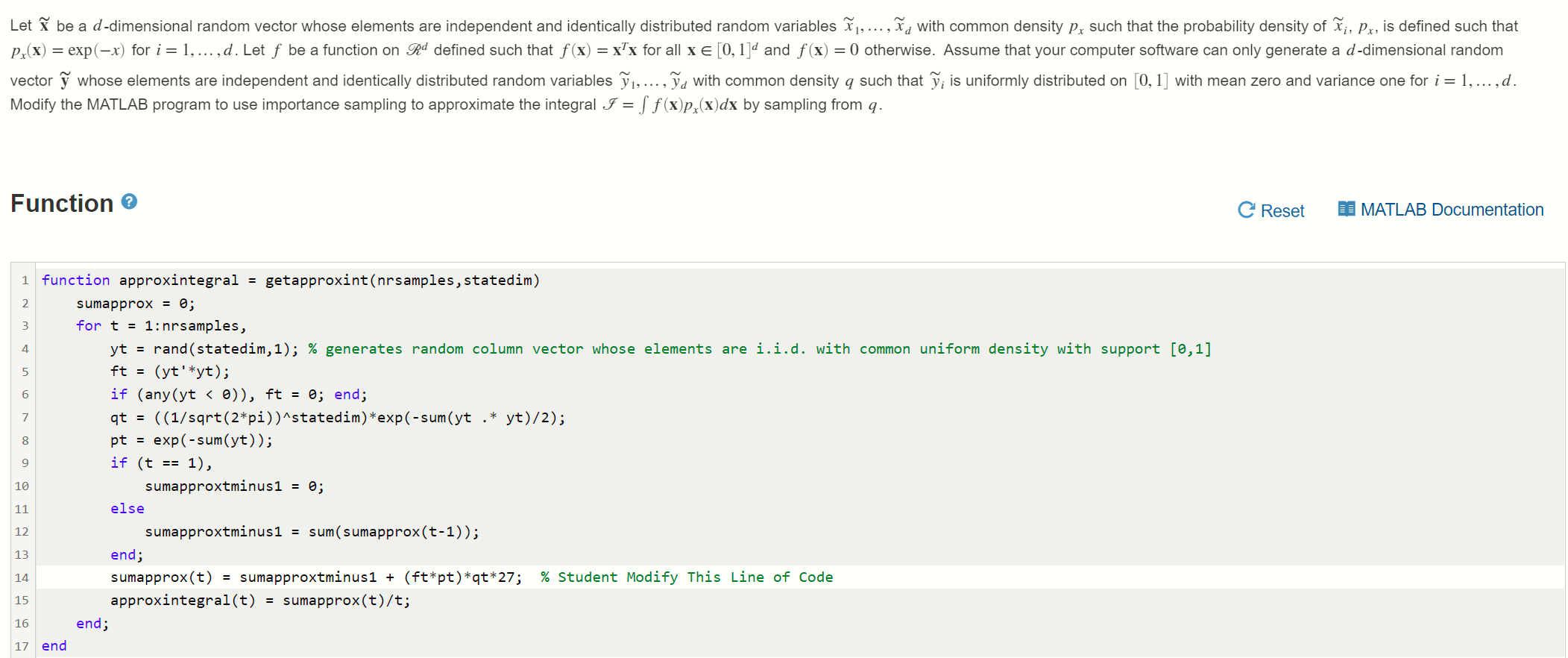Click the book icon next to MATLAB Documentation
The width and height of the screenshot is (1568, 658).
coord(1346,209)
